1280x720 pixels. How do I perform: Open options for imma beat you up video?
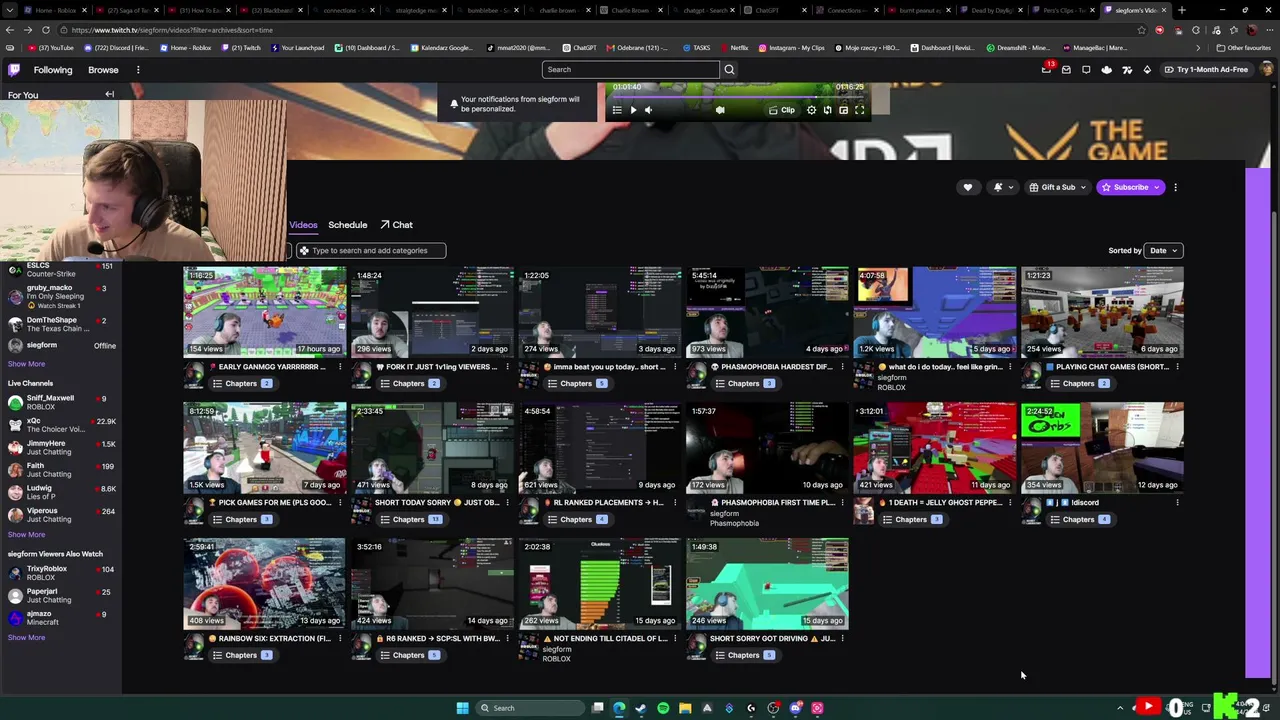pyautogui.click(x=674, y=367)
